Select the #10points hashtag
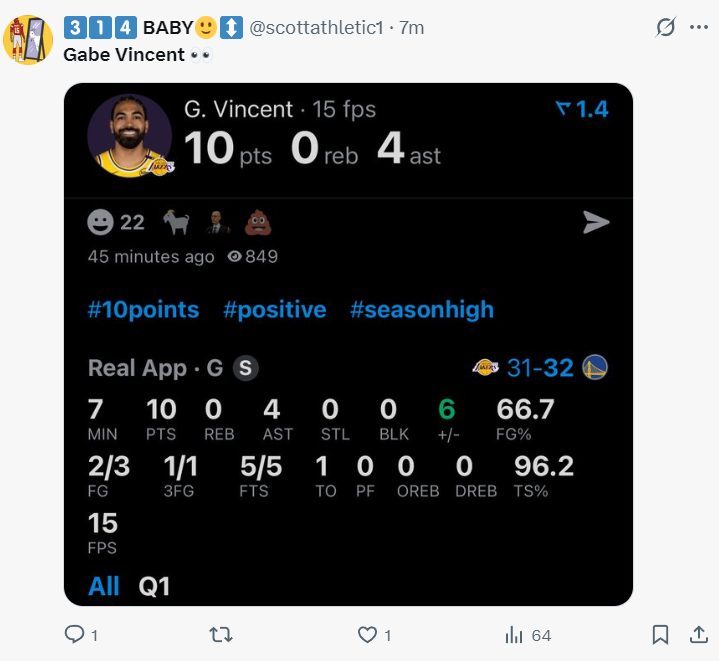The image size is (719, 661). 143,310
